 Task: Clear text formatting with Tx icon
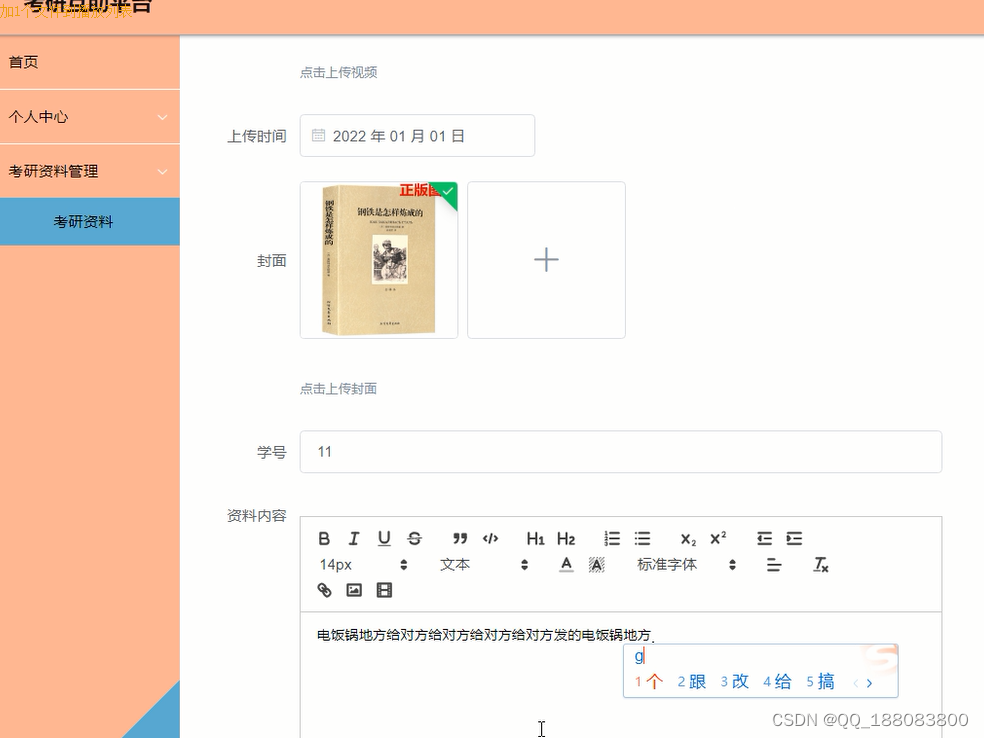pyautogui.click(x=821, y=565)
